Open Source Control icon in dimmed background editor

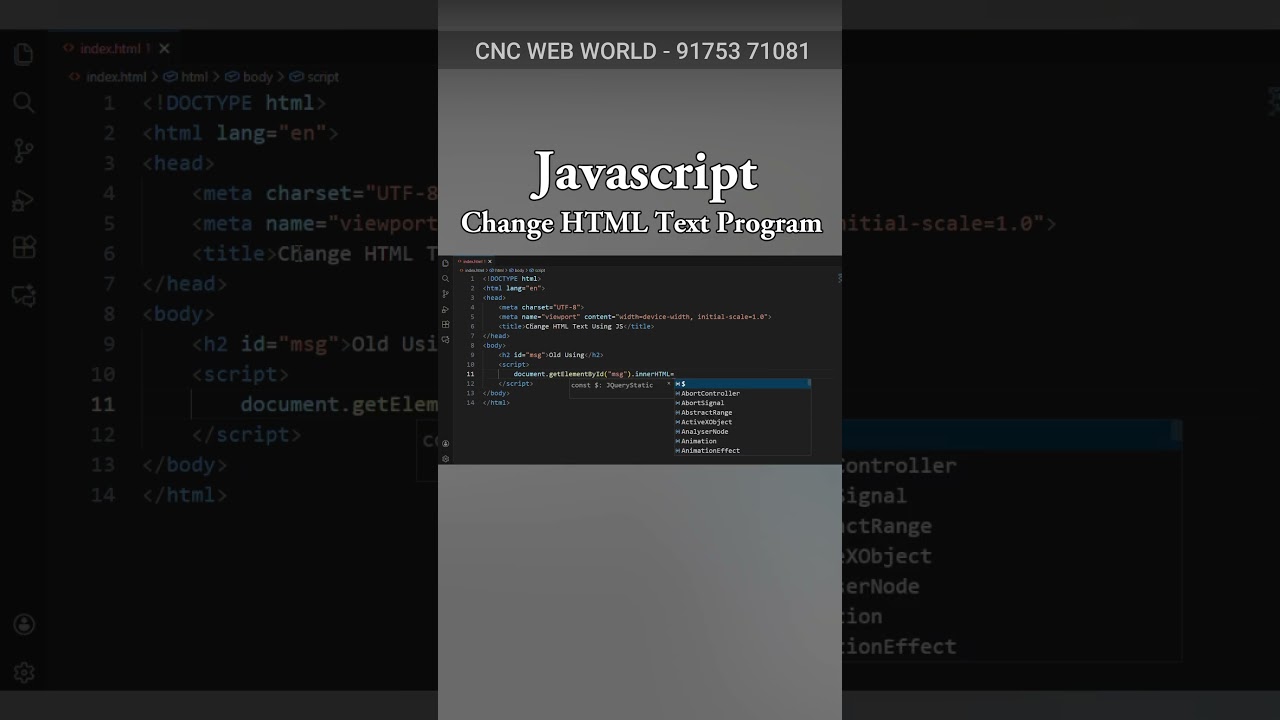pyautogui.click(x=24, y=150)
